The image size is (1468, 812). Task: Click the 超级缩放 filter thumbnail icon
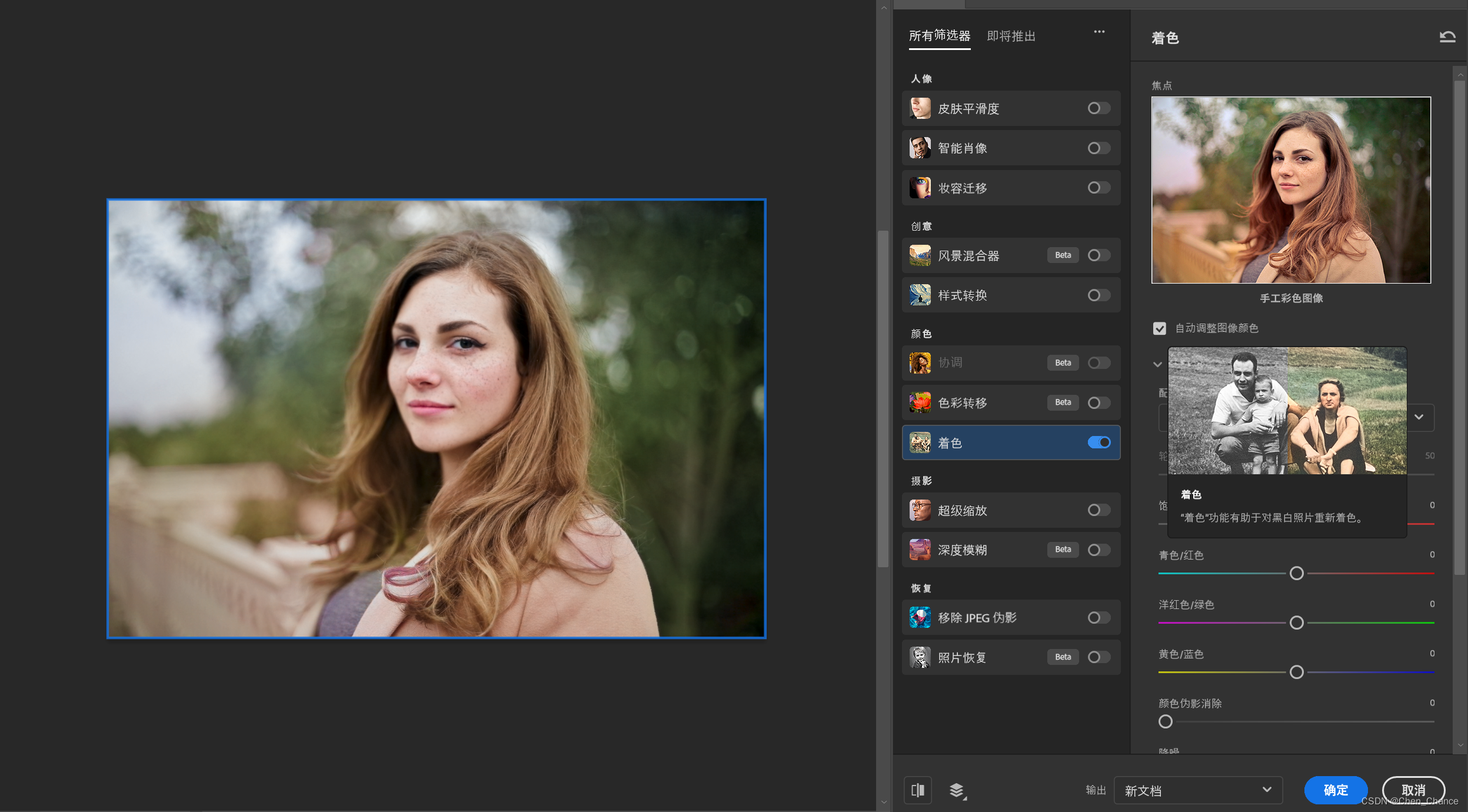pyautogui.click(x=920, y=510)
